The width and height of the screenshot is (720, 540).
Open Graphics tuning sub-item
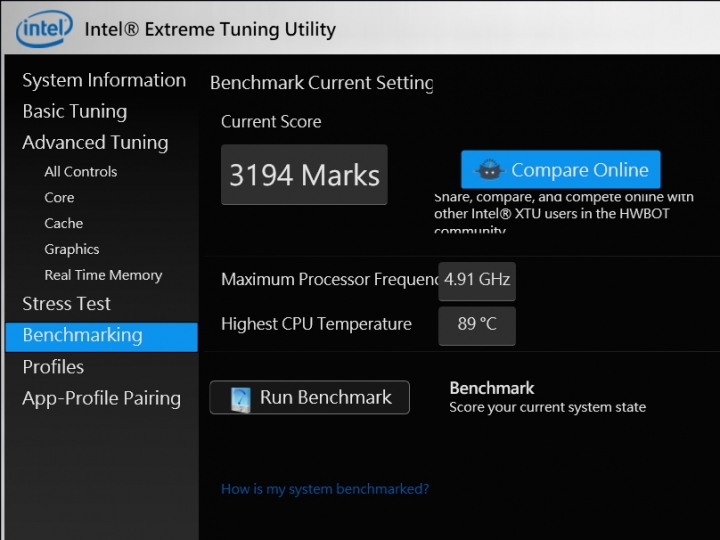coord(72,249)
